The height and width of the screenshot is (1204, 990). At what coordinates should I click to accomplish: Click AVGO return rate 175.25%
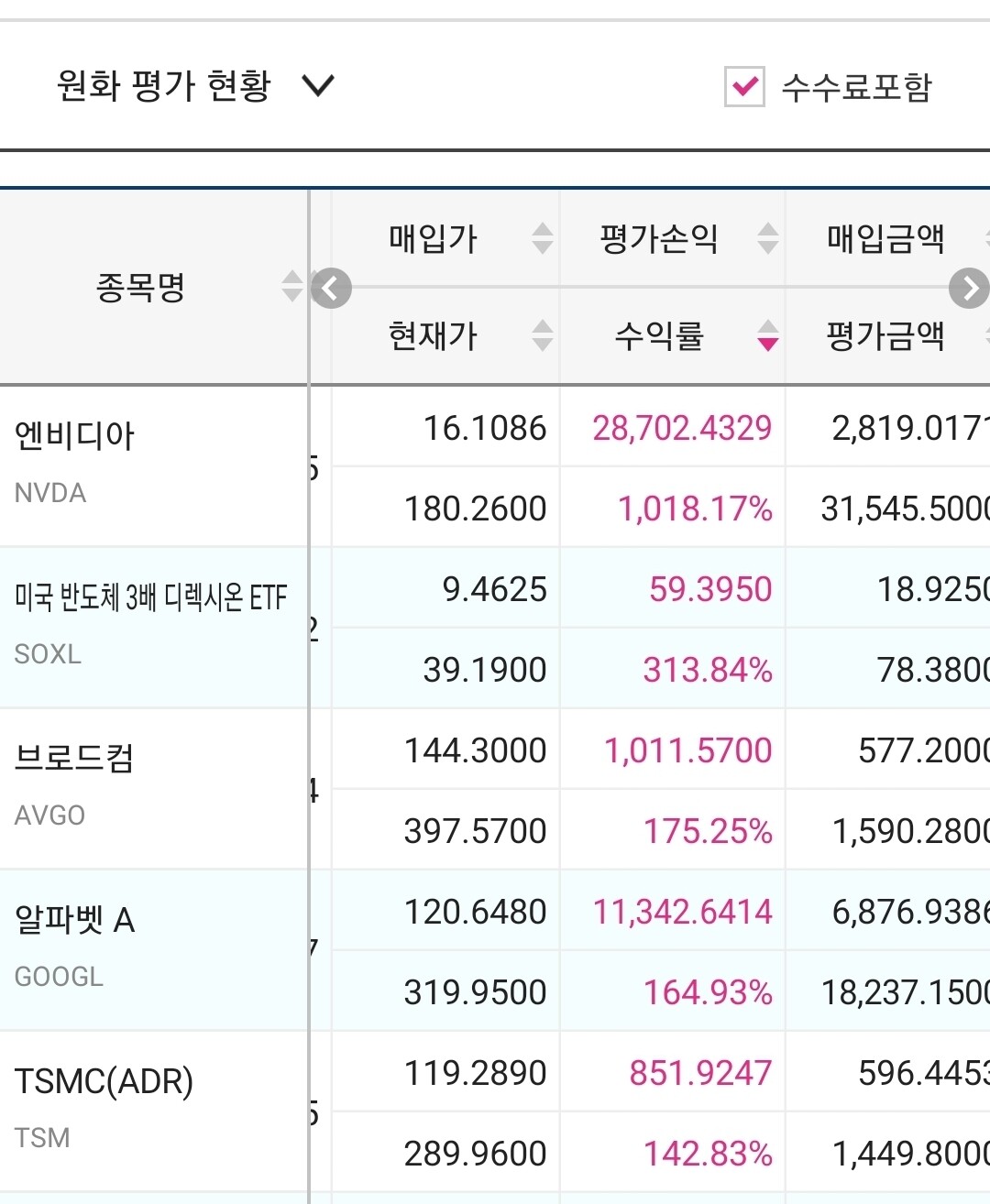point(708,831)
